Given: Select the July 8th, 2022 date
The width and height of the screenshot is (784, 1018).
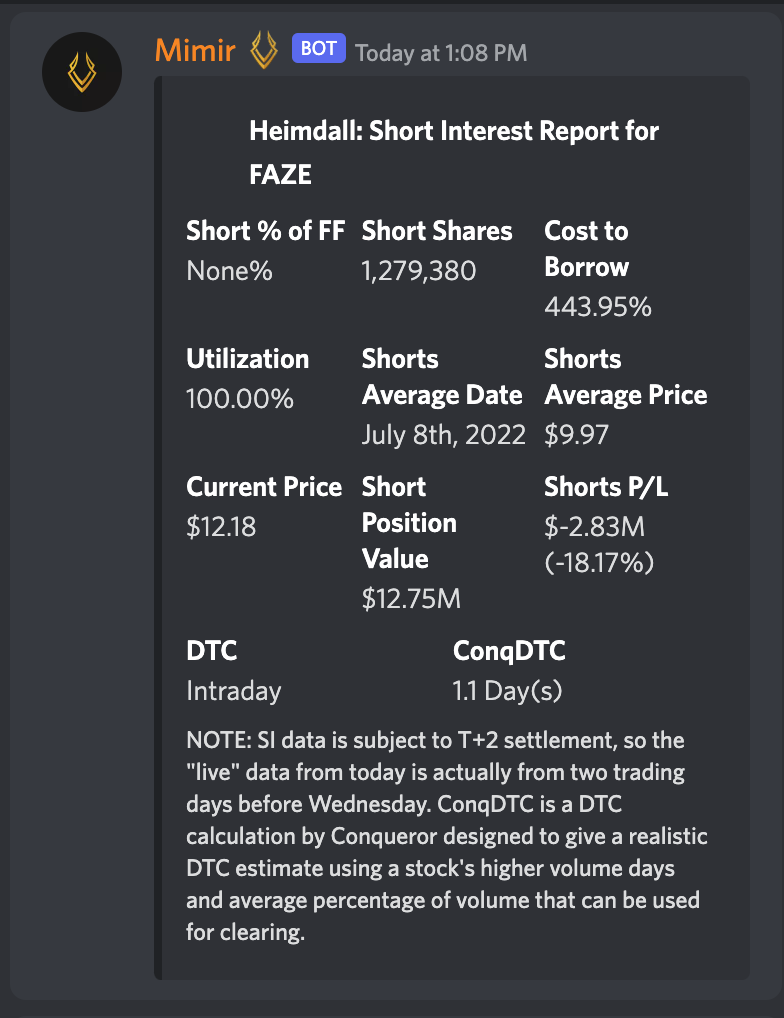Looking at the screenshot, I should pyautogui.click(x=443, y=434).
